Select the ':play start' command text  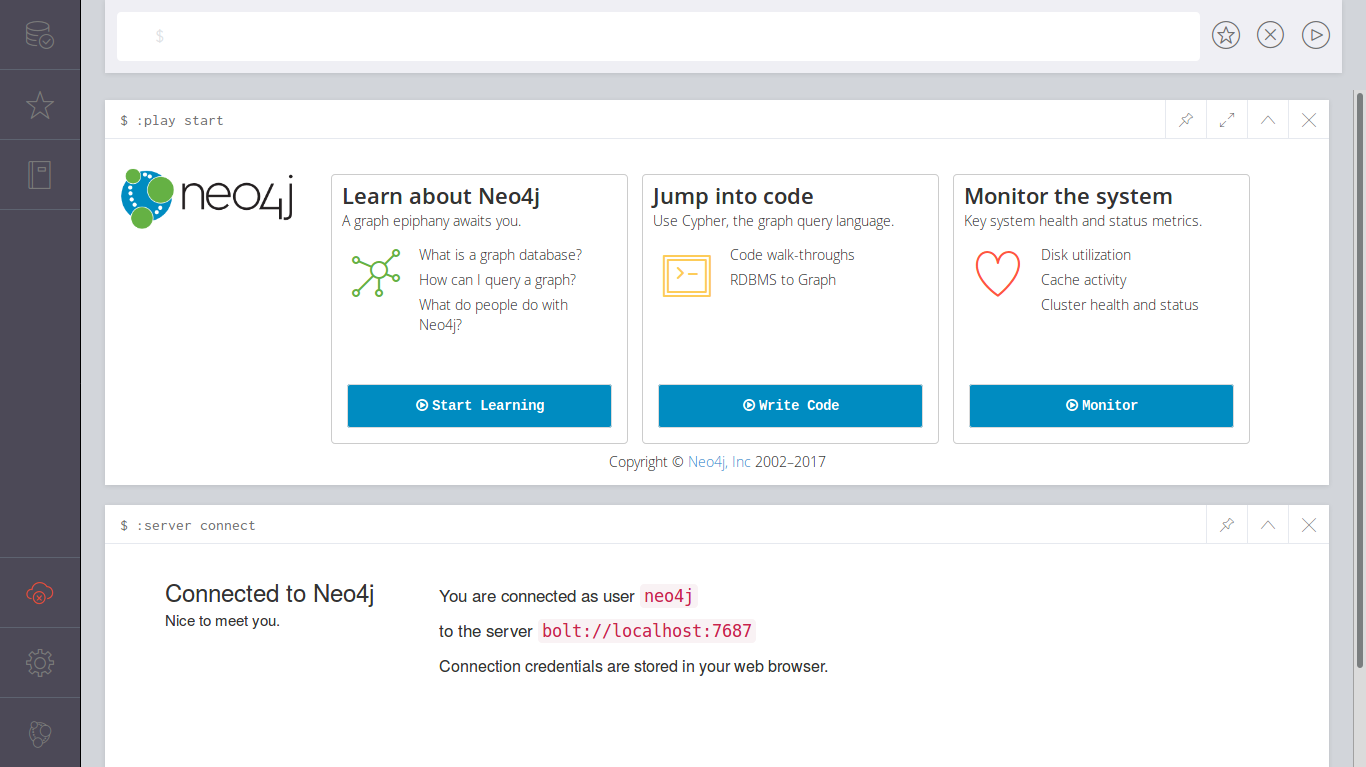point(180,120)
